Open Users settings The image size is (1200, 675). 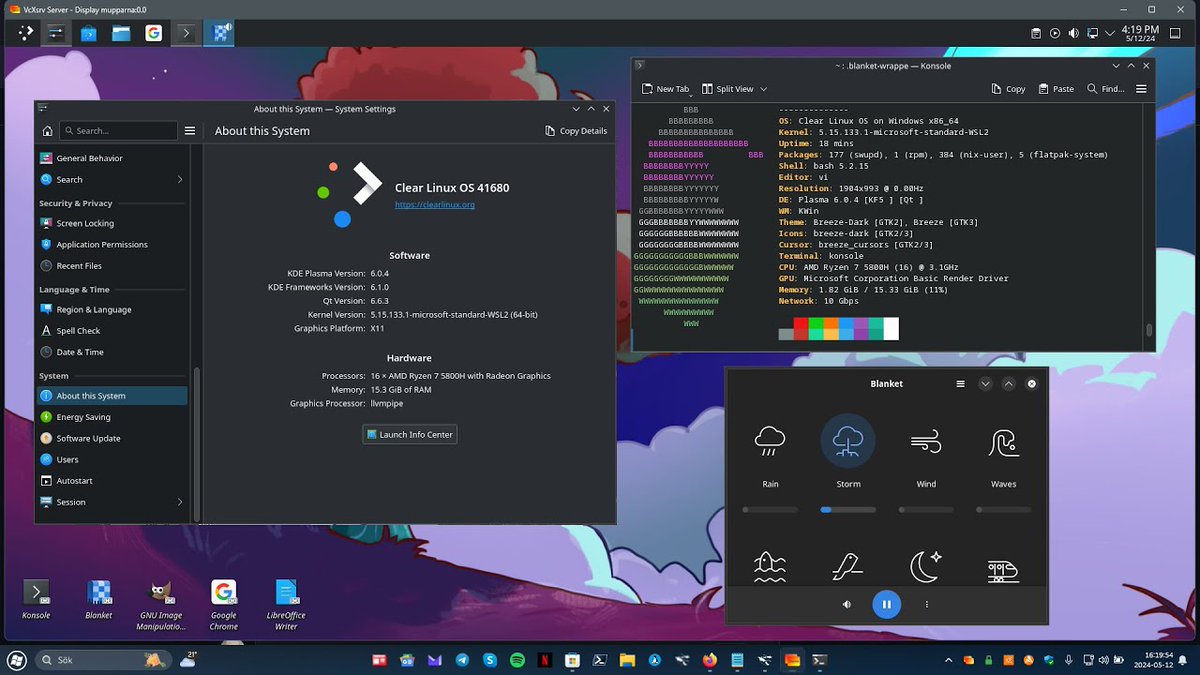tap(112, 460)
